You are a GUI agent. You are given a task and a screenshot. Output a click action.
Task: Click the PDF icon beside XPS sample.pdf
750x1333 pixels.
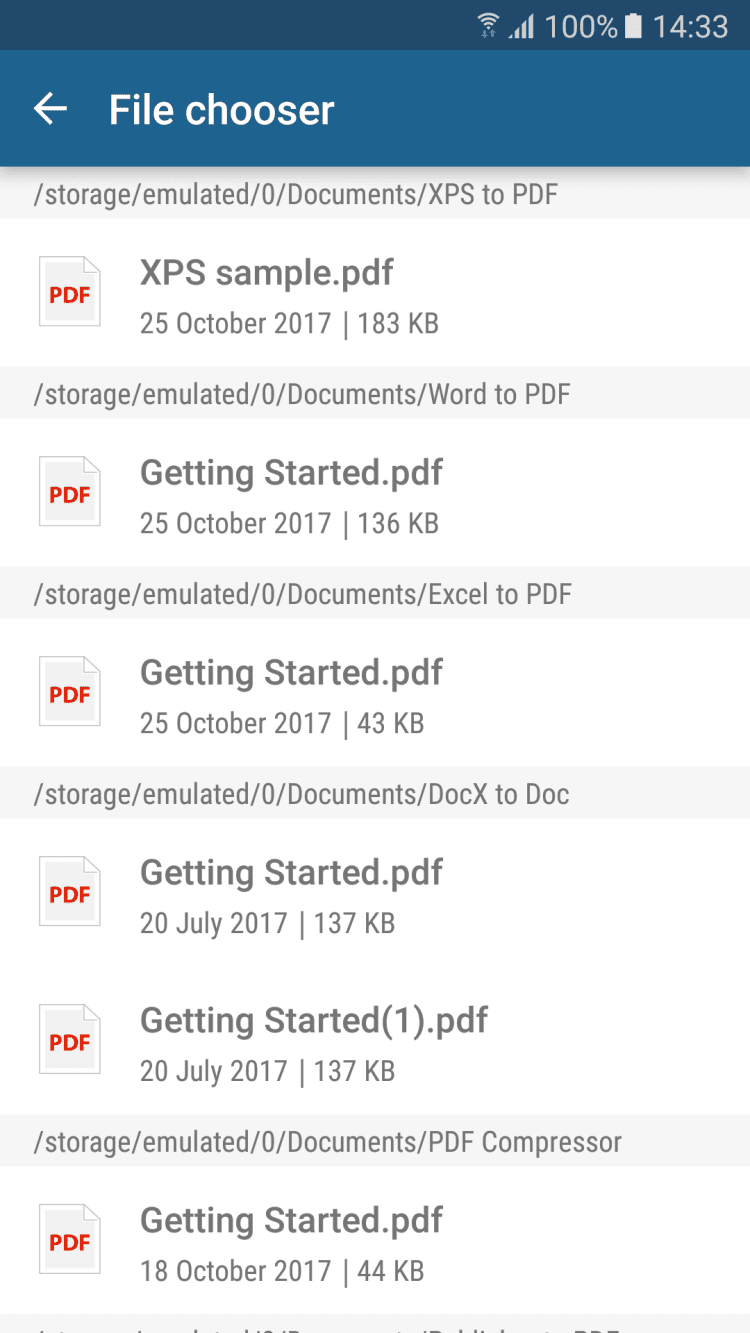point(70,292)
